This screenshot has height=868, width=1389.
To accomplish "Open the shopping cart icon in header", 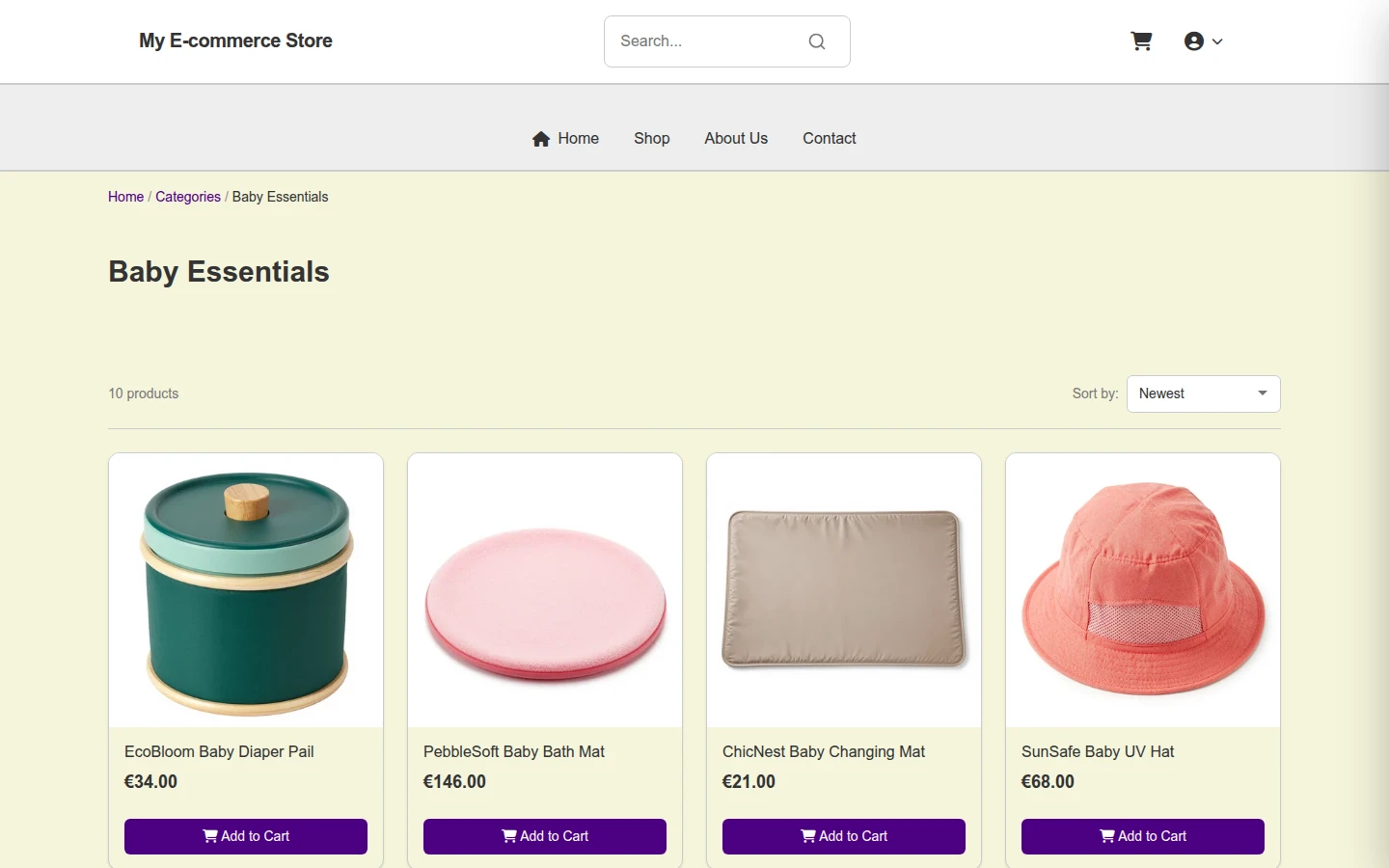I will [1141, 41].
